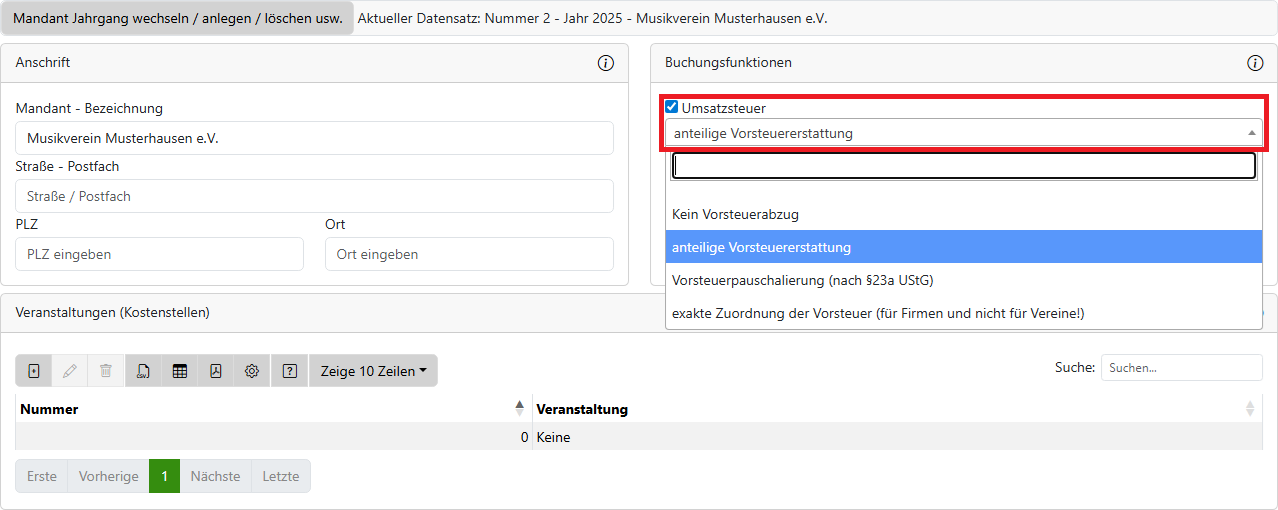Open table settings gear icon
This screenshot has height=510, width=1278.
tap(252, 371)
